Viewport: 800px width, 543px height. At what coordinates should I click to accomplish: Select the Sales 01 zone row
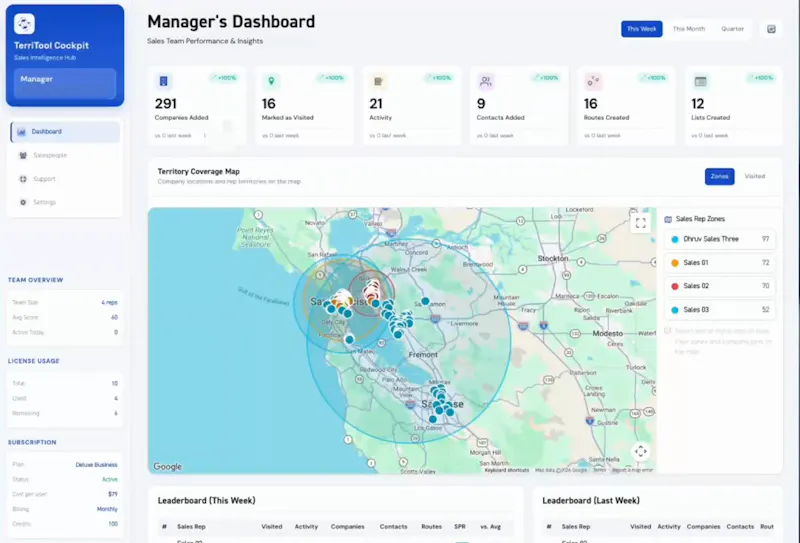719,262
